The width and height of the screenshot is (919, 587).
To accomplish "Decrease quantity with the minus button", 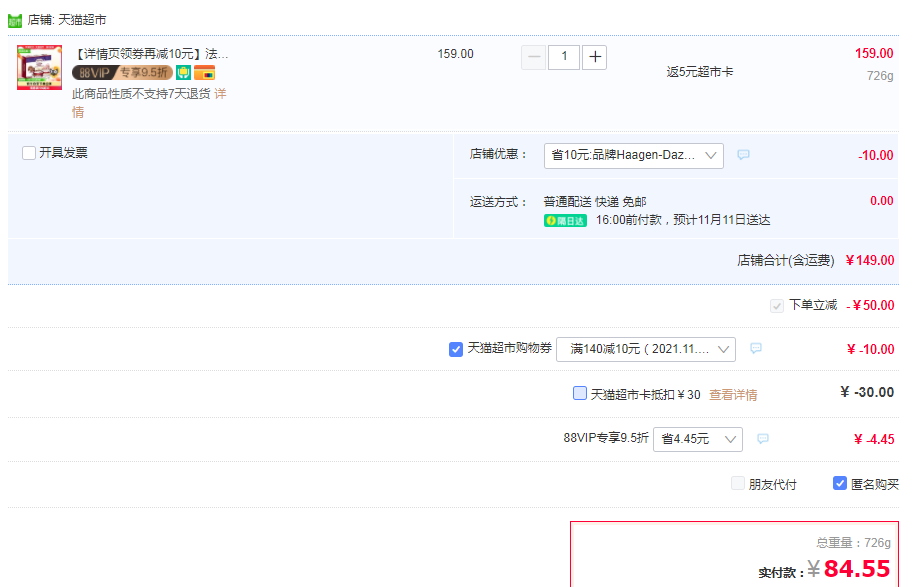I will tap(533, 57).
